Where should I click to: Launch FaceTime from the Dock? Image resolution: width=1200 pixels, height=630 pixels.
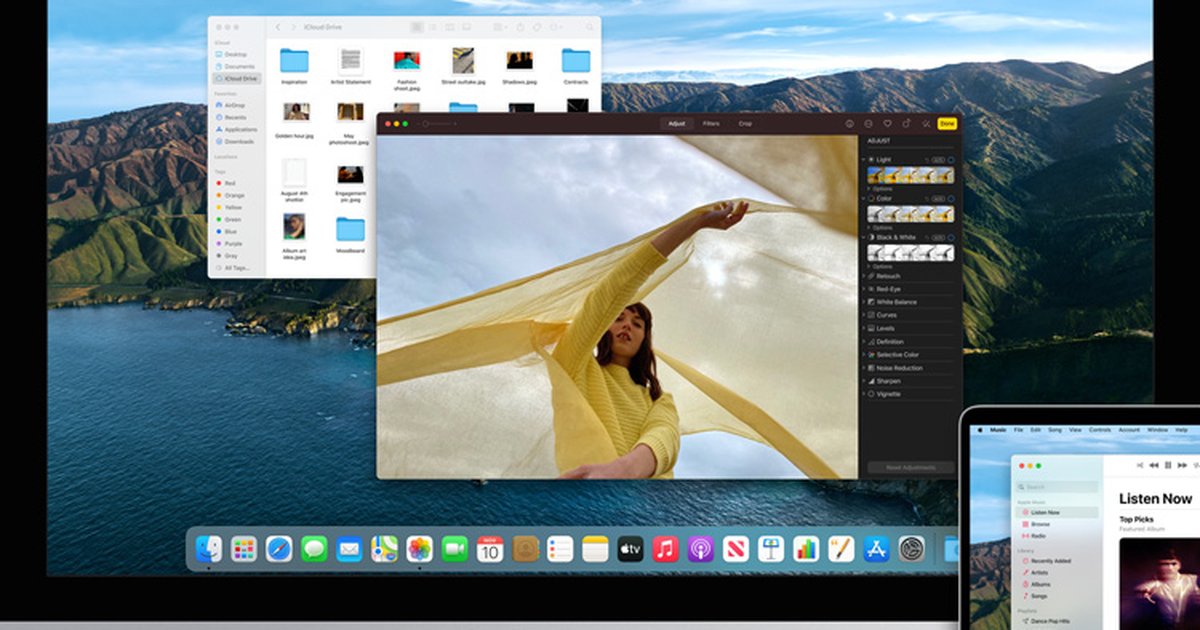click(455, 548)
